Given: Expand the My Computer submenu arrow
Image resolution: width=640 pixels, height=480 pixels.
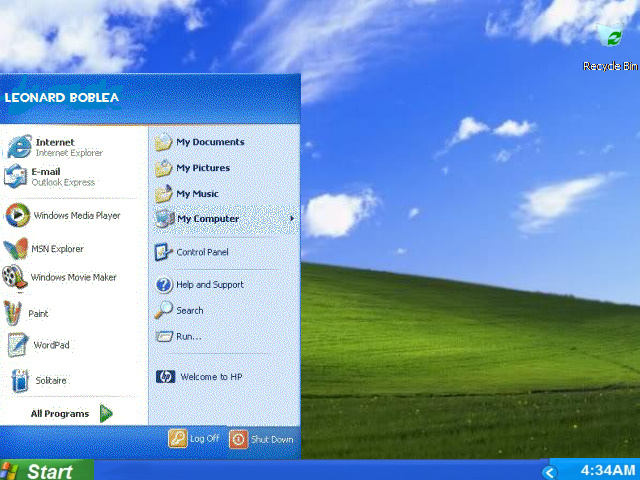Looking at the screenshot, I should (x=291, y=218).
